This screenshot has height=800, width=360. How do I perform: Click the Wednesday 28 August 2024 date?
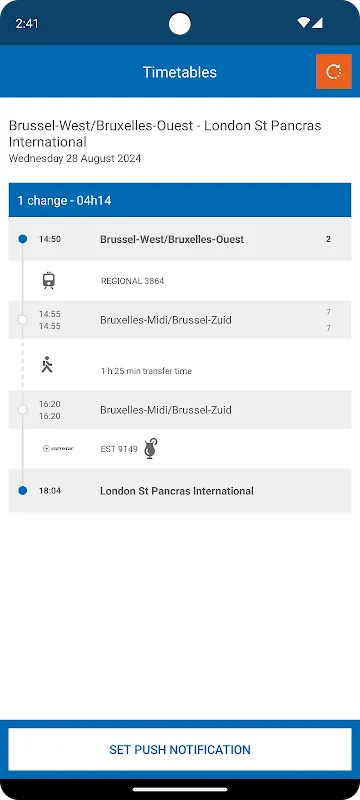tap(75, 159)
